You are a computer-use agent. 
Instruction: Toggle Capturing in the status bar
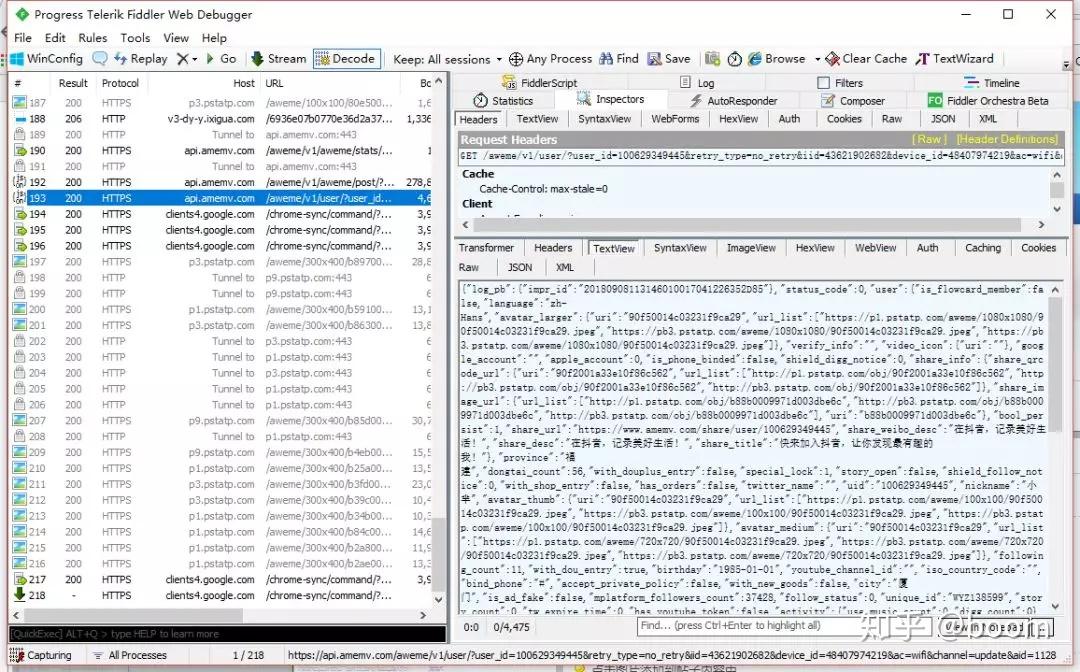[x=41, y=655]
